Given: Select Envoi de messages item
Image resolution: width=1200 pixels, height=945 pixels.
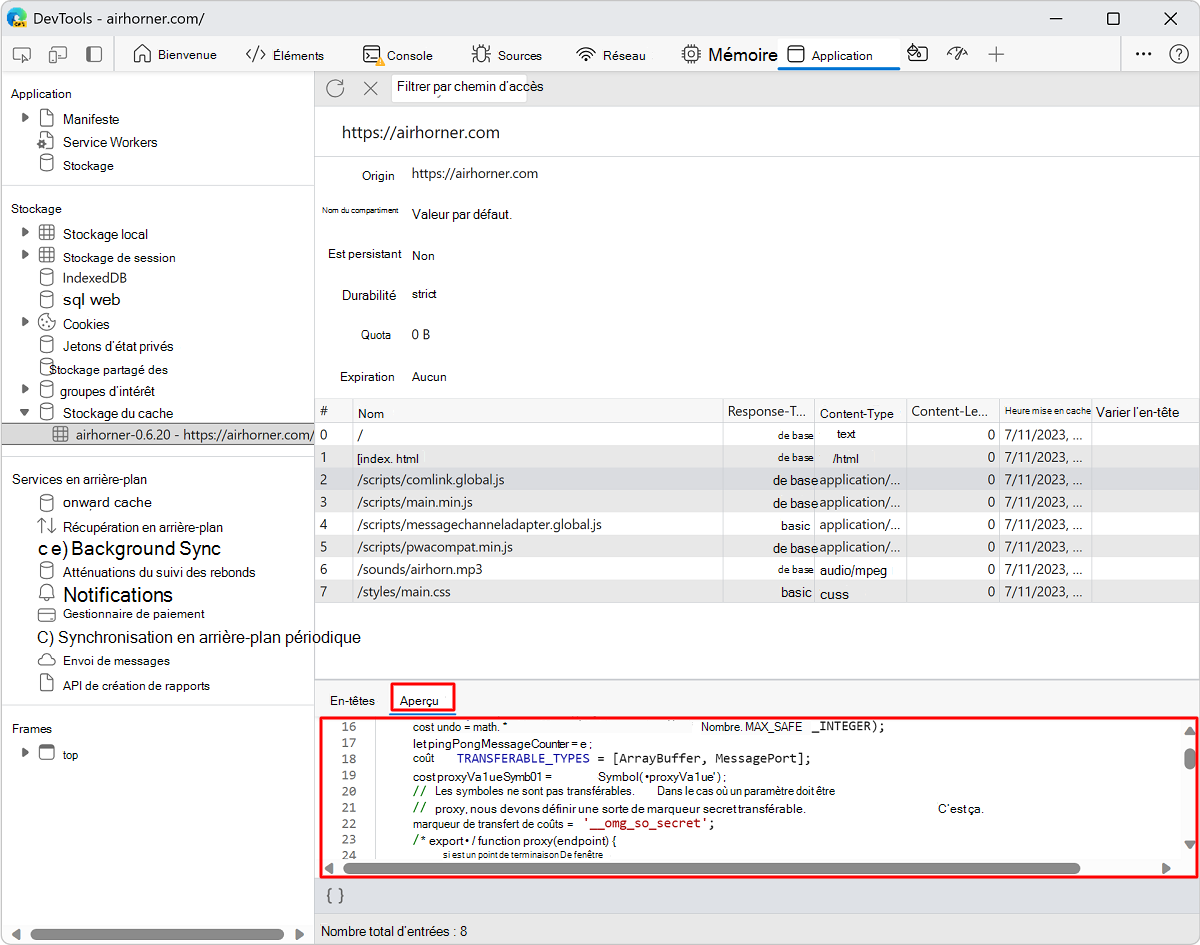Looking at the screenshot, I should pyautogui.click(x=116, y=661).
